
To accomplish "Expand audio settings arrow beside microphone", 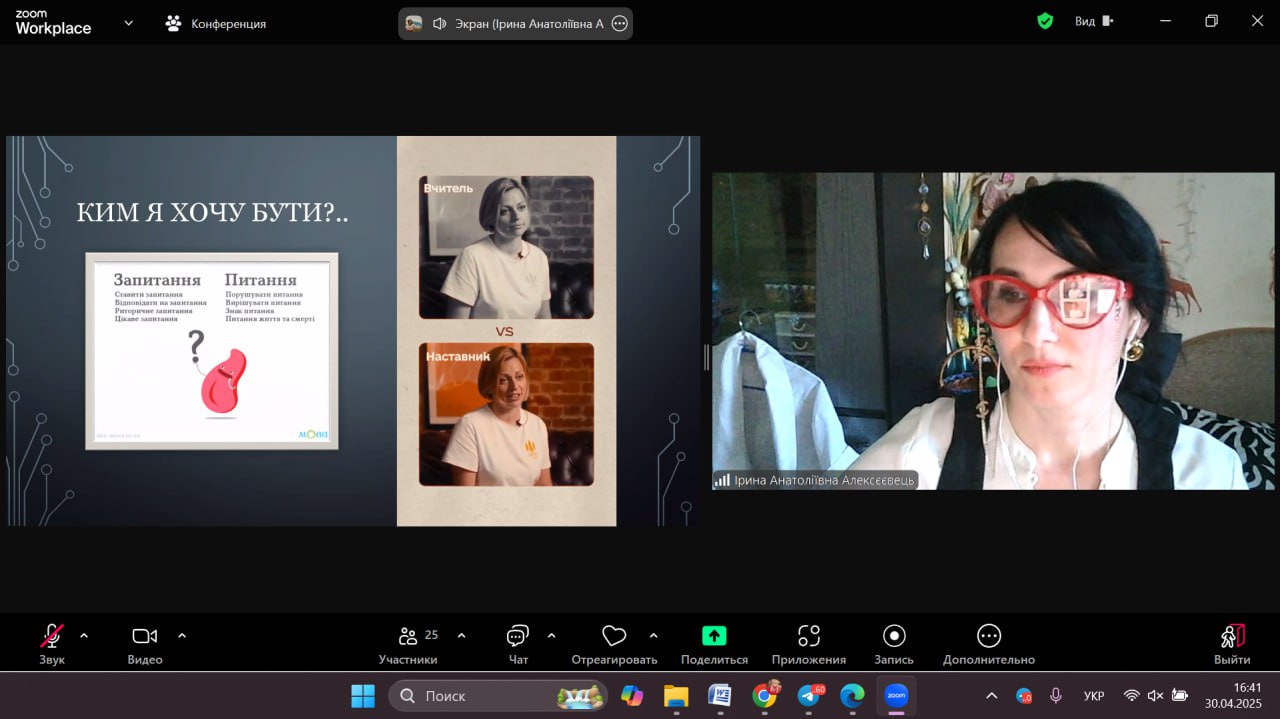I will point(84,635).
